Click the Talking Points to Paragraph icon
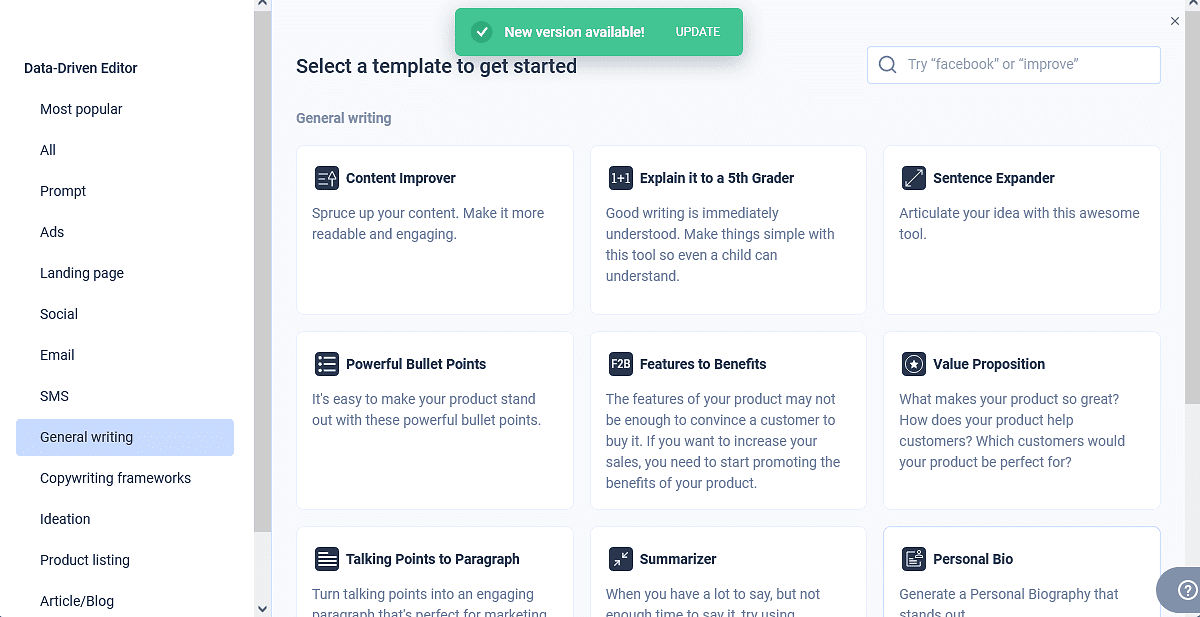Viewport: 1200px width, 617px height. (x=326, y=559)
